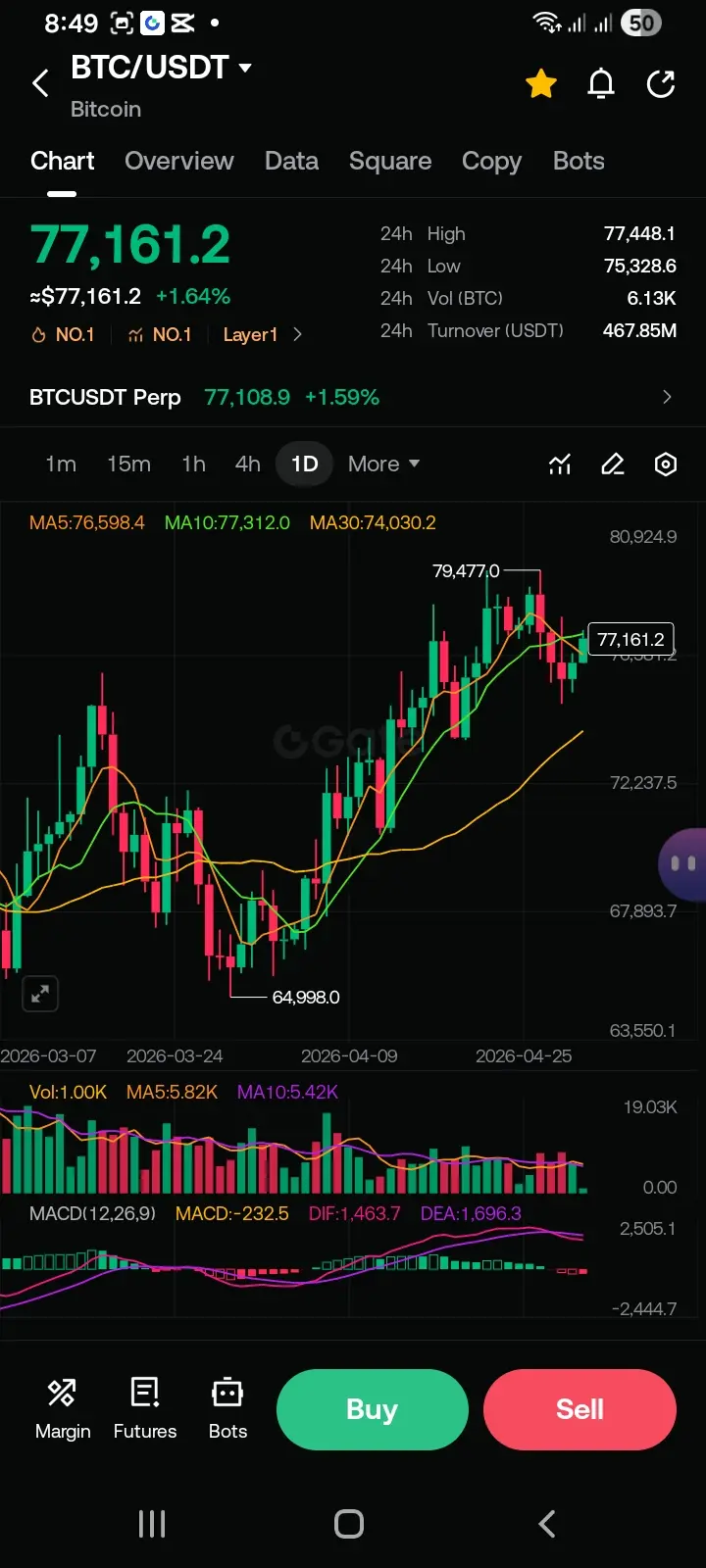Tap the Vol:1.00K volume label

[x=68, y=1092]
